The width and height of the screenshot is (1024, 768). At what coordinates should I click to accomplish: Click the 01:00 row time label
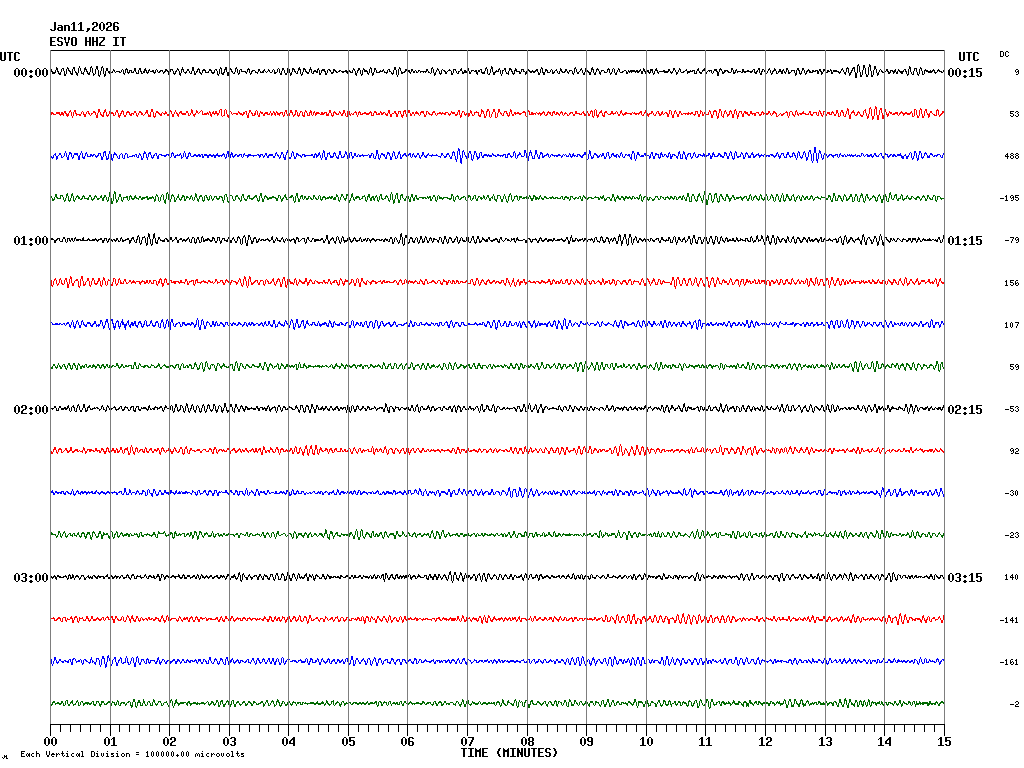coord(30,241)
